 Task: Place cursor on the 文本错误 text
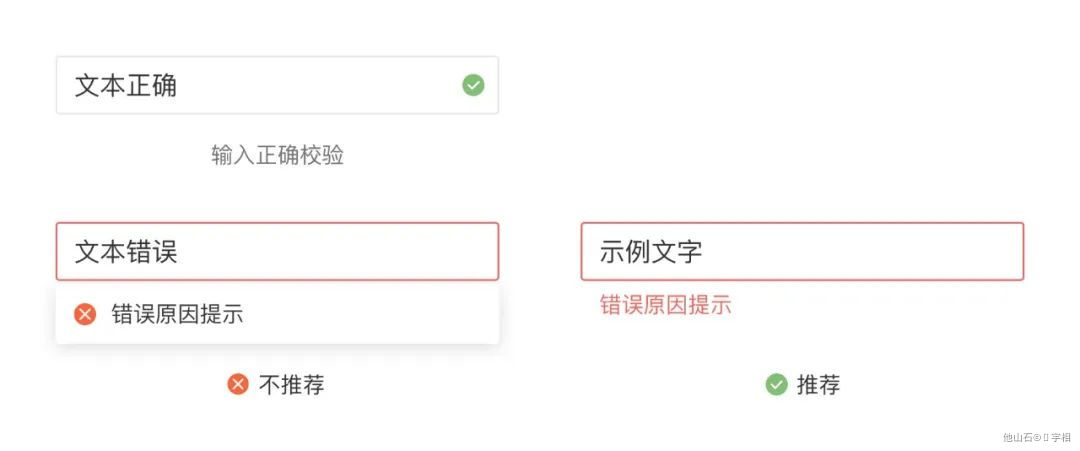126,252
